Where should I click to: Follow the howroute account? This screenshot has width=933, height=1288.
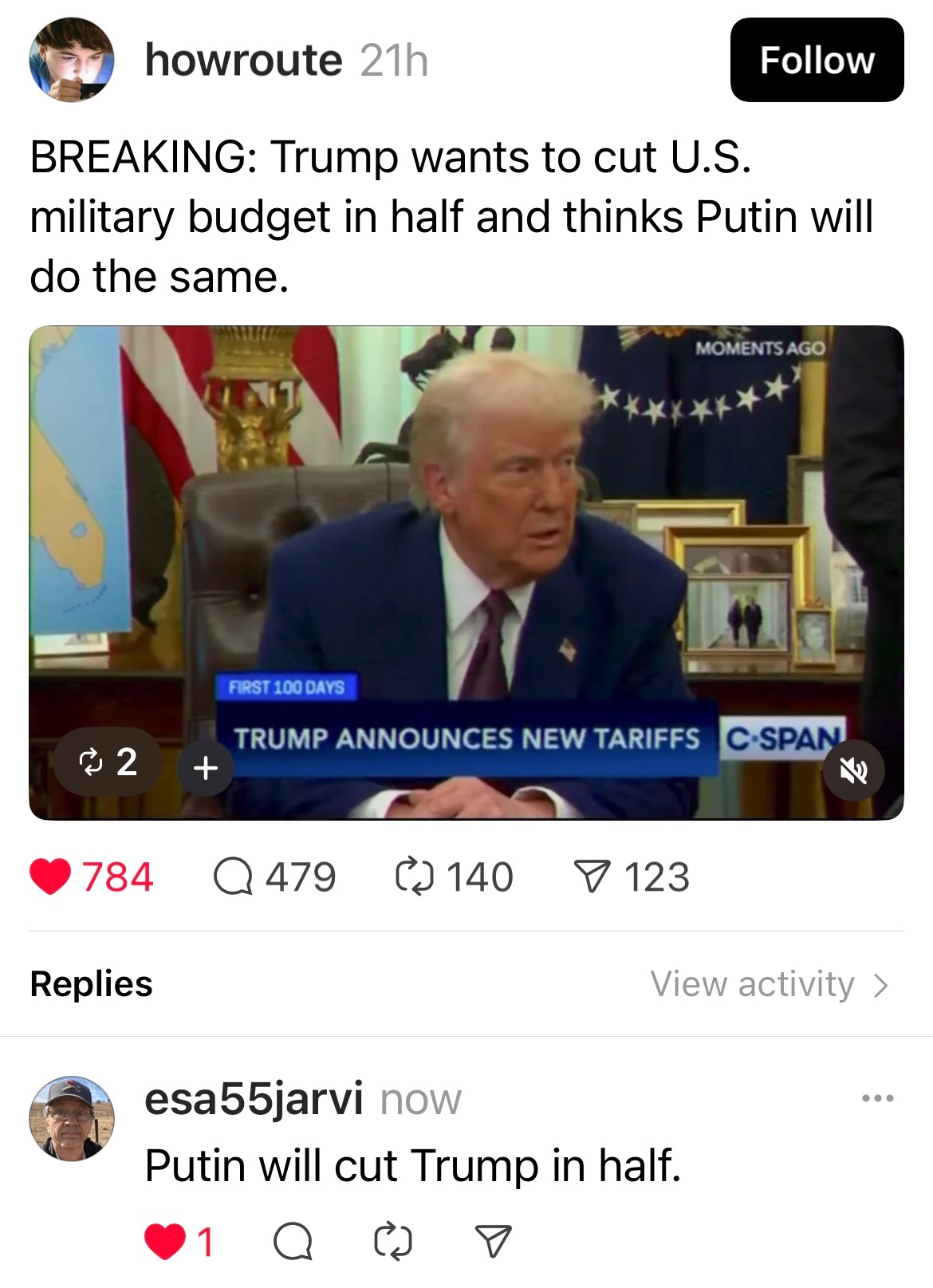(x=817, y=60)
